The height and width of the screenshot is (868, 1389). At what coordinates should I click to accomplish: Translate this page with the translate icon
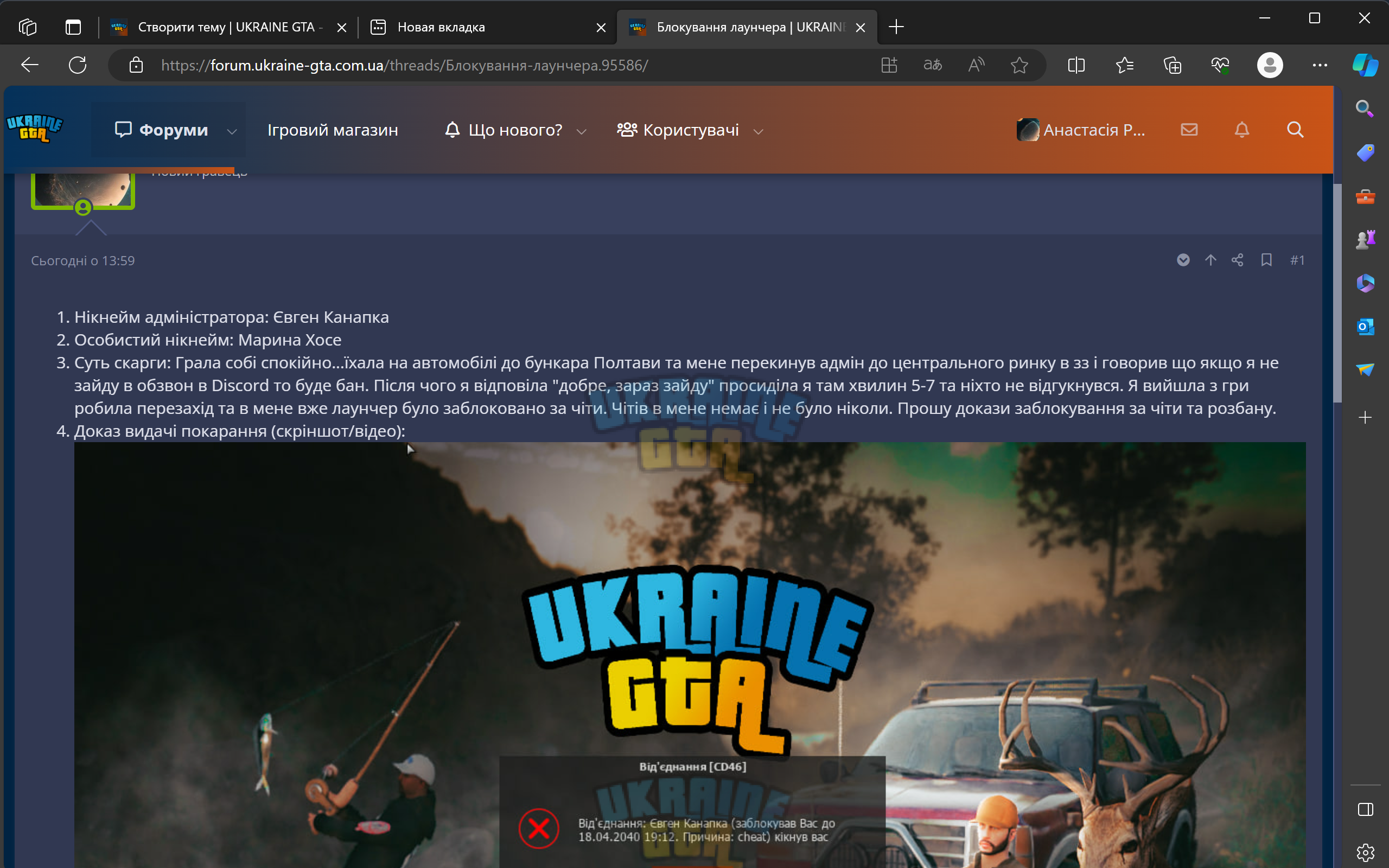(933, 65)
